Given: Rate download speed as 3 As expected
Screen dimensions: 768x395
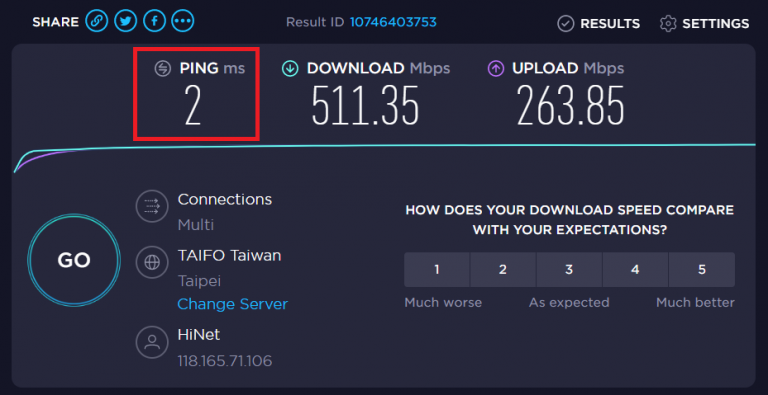Looking at the screenshot, I should pyautogui.click(x=569, y=270).
